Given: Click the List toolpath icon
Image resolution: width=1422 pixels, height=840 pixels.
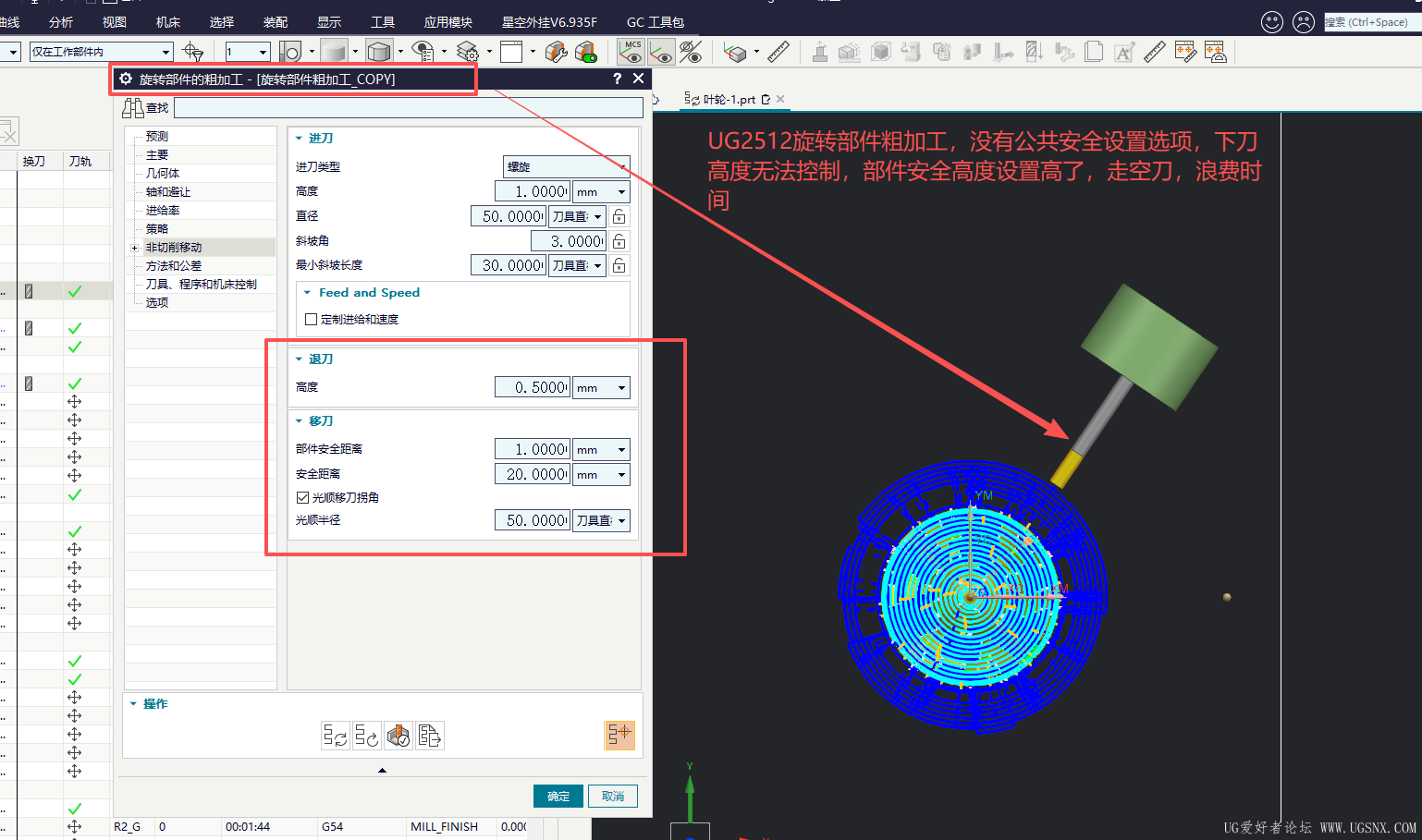Looking at the screenshot, I should [x=429, y=736].
